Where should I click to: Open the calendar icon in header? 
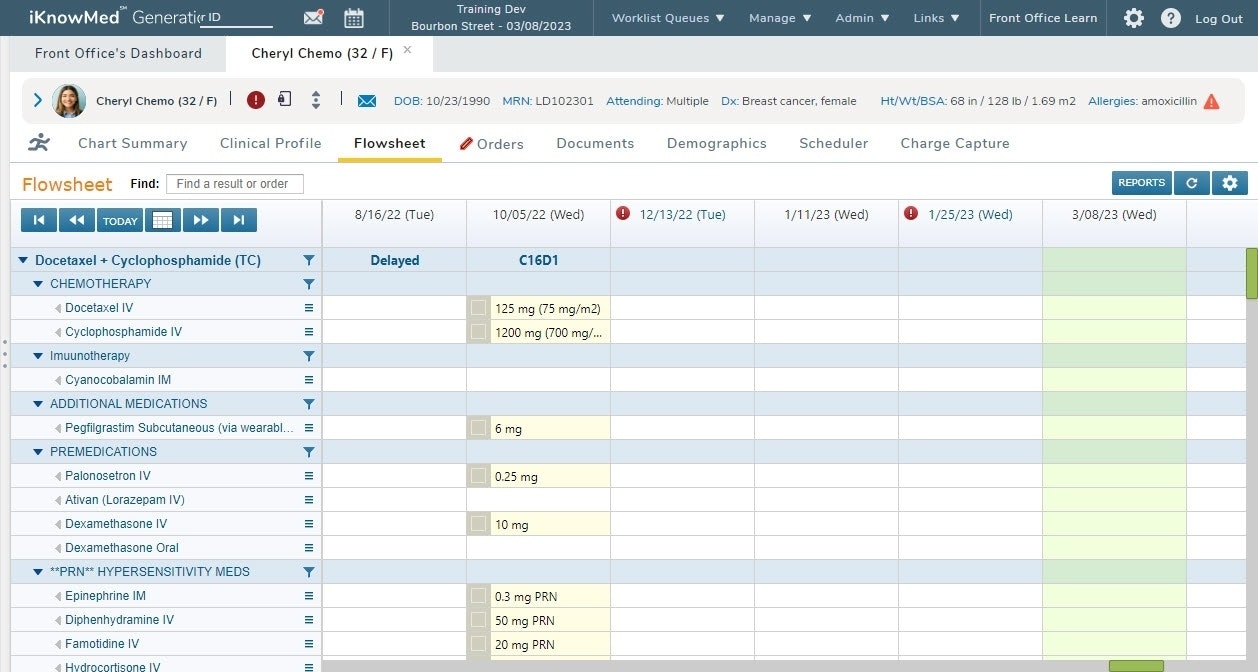click(x=353, y=18)
